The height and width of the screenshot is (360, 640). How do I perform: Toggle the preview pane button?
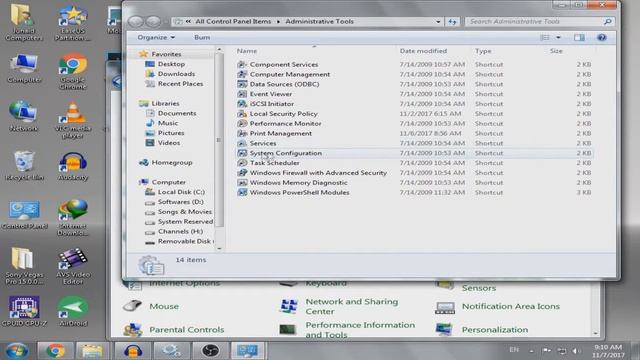[x=579, y=38]
